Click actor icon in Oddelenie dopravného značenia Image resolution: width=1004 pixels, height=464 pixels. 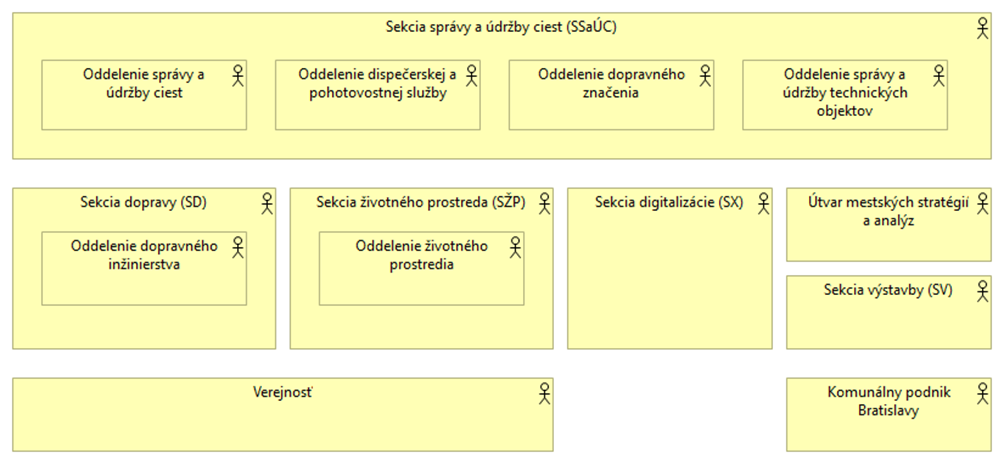coord(705,75)
